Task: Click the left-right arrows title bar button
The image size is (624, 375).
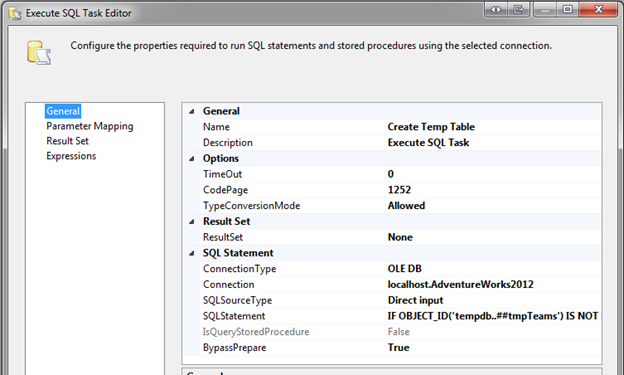Action: (495, 9)
